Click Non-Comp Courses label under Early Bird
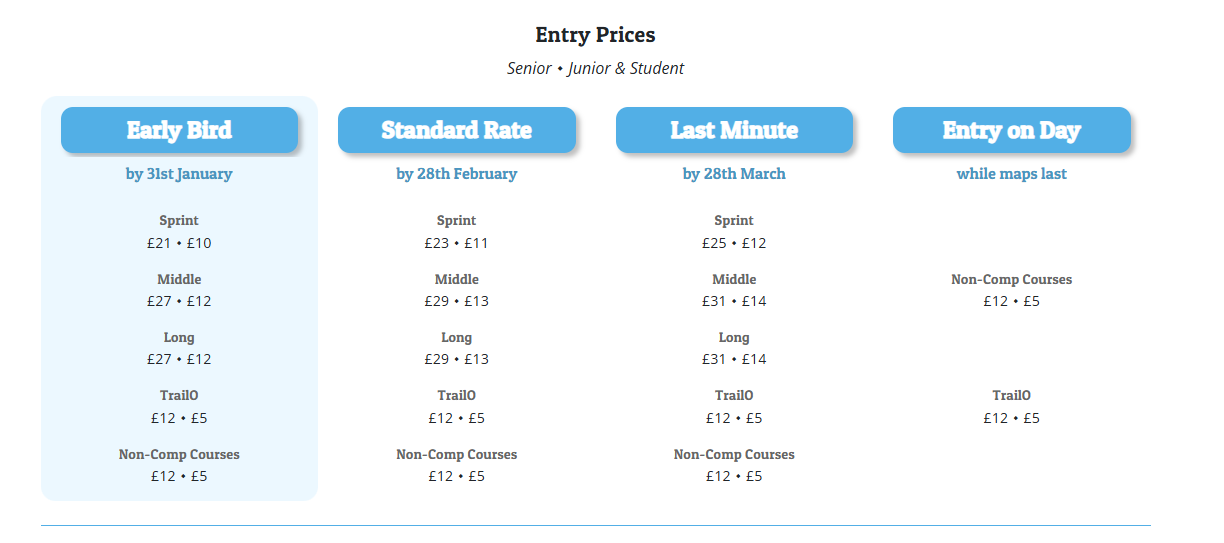This screenshot has width=1224, height=543. point(179,454)
